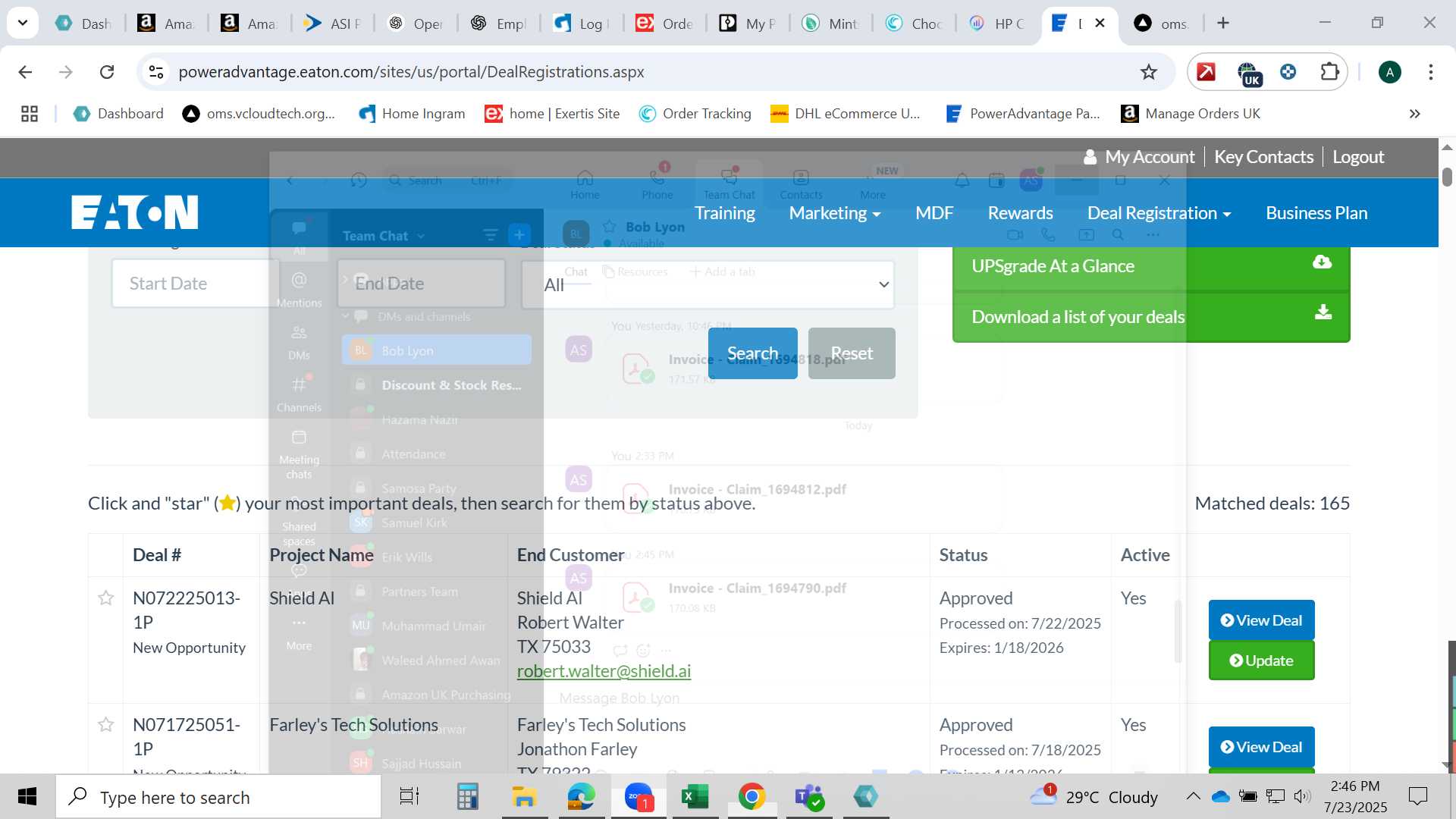Screen dimensions: 1456x819
Task: Click the Windows Start button
Action: pos(27,796)
